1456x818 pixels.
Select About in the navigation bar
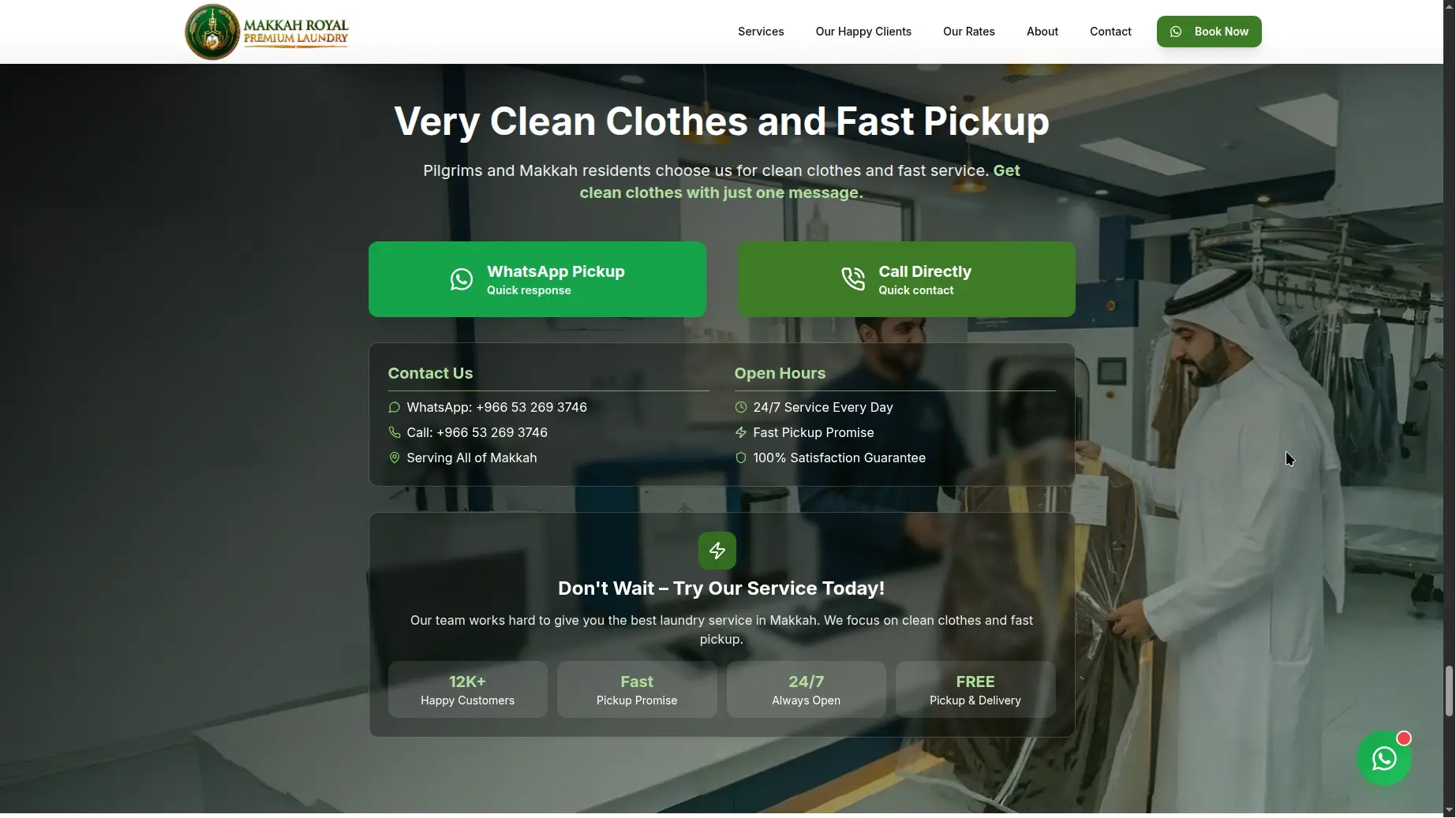(1042, 32)
